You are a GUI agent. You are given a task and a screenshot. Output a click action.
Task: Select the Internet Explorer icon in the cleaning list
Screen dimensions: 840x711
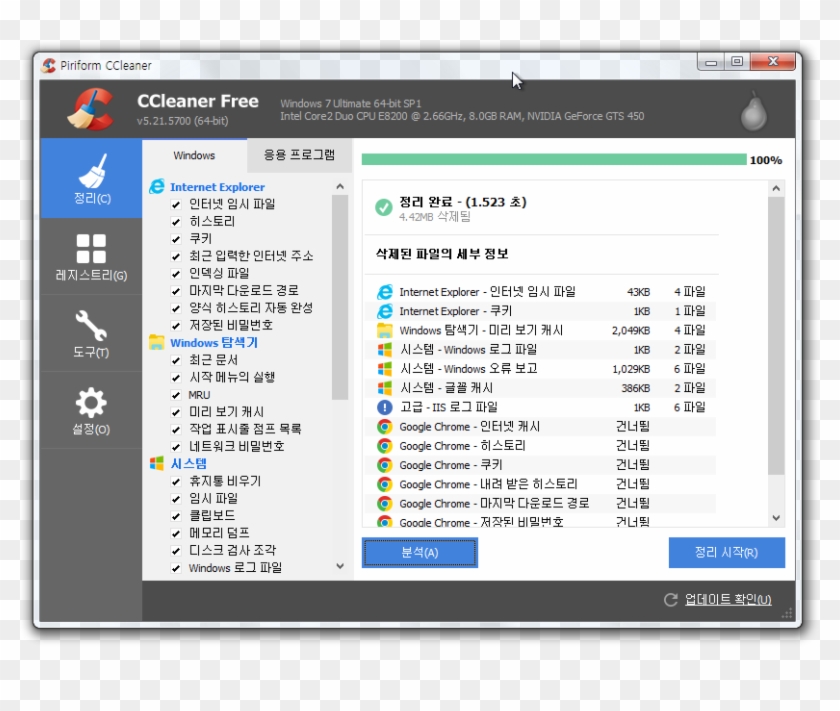(156, 186)
